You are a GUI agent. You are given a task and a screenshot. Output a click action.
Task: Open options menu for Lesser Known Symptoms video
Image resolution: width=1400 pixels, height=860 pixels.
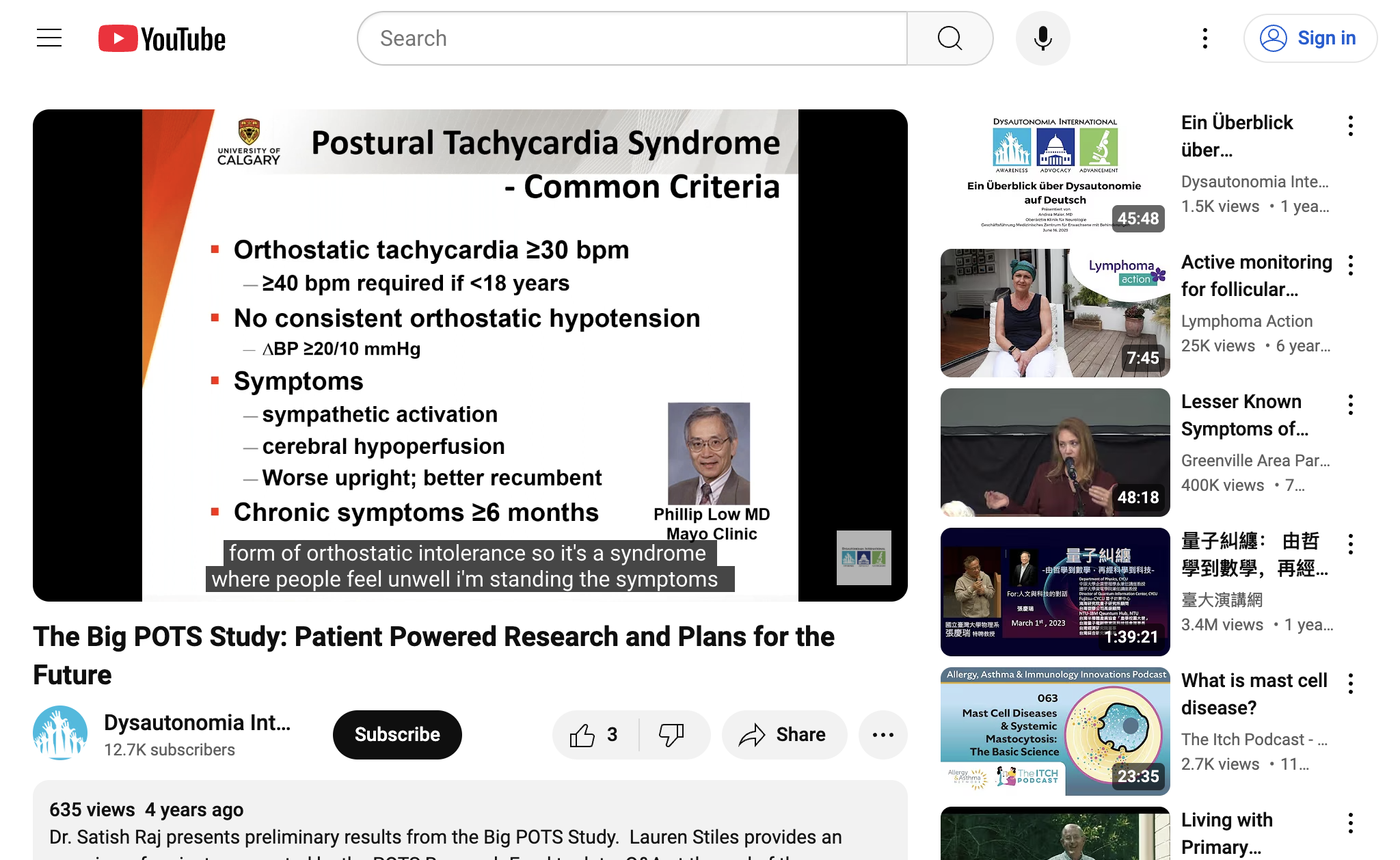[1351, 405]
